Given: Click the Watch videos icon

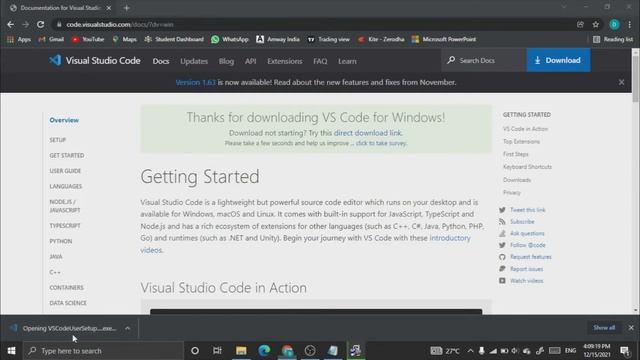Looking at the screenshot, I should pyautogui.click(x=502, y=281).
